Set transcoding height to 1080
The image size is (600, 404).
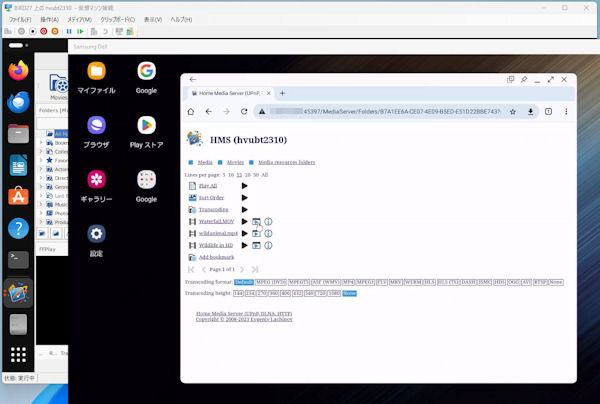click(334, 293)
